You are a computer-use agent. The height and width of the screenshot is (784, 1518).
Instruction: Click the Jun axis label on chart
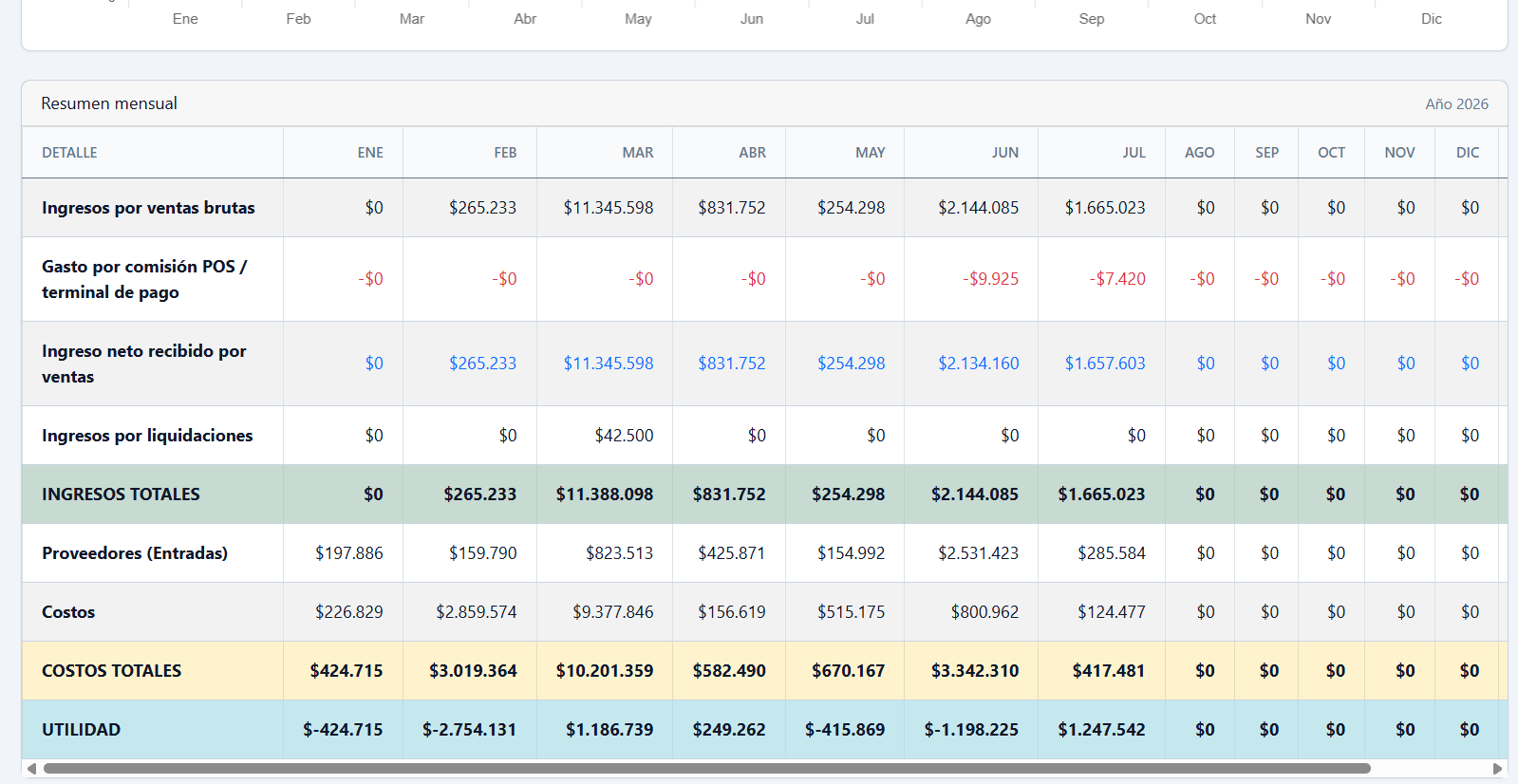pos(752,19)
